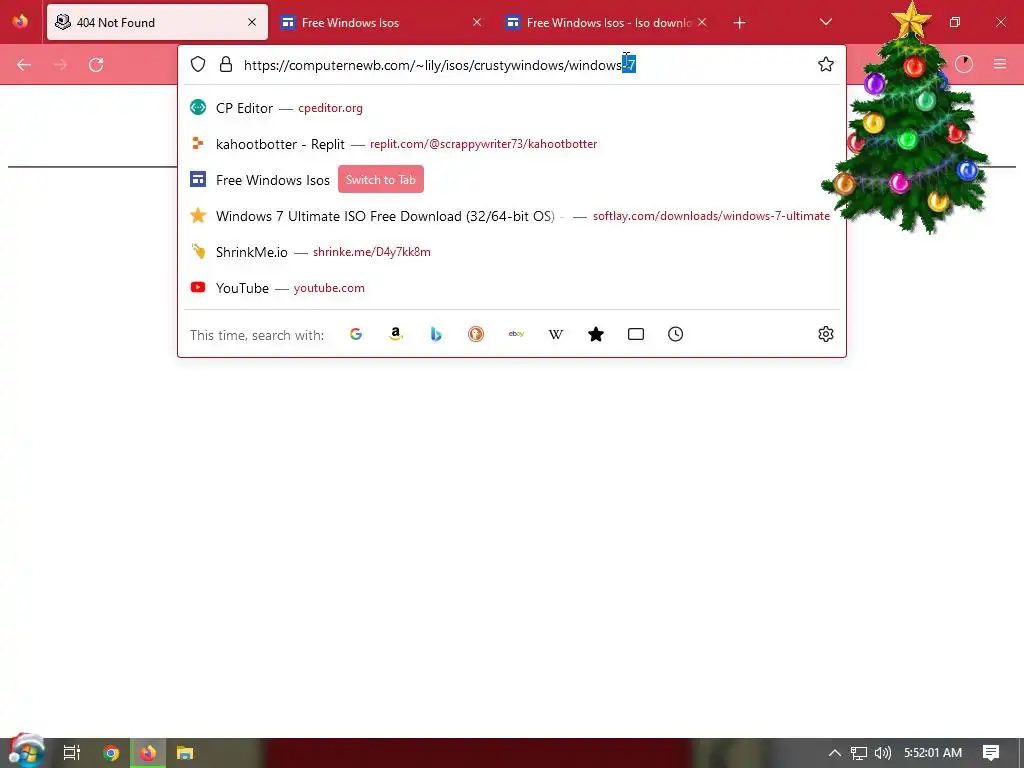
Task: Click the round icon beside the hamburger menu
Action: click(x=964, y=64)
